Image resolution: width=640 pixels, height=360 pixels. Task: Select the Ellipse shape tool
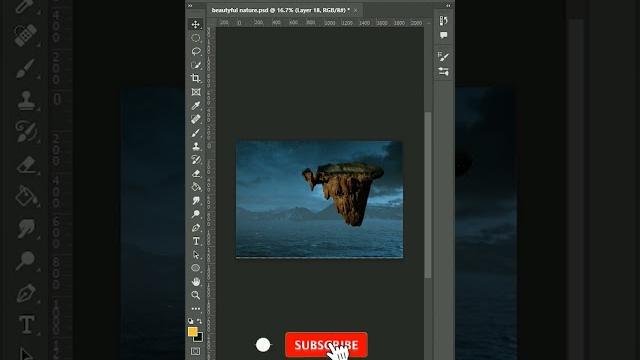point(196,268)
